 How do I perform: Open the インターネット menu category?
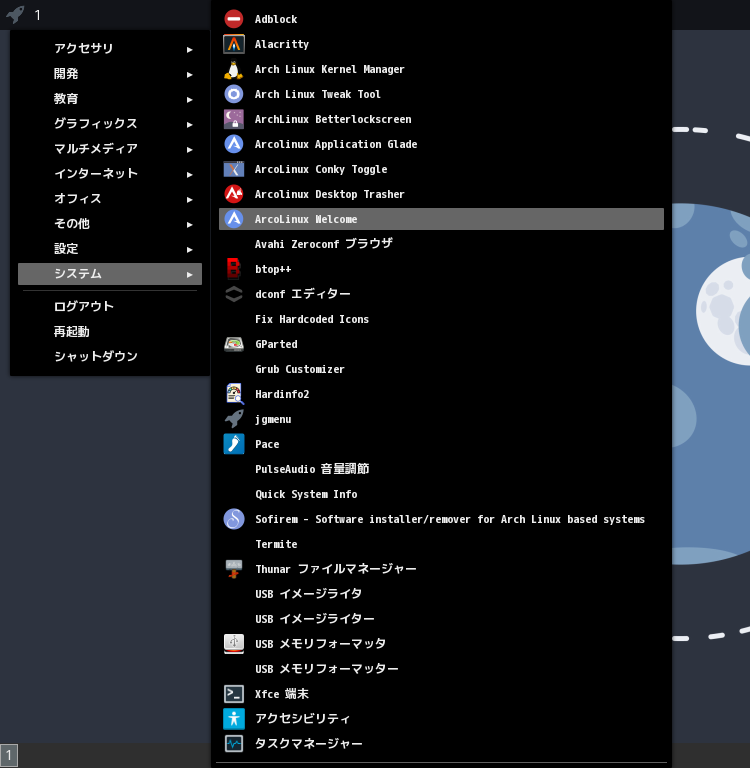[x=110, y=173]
